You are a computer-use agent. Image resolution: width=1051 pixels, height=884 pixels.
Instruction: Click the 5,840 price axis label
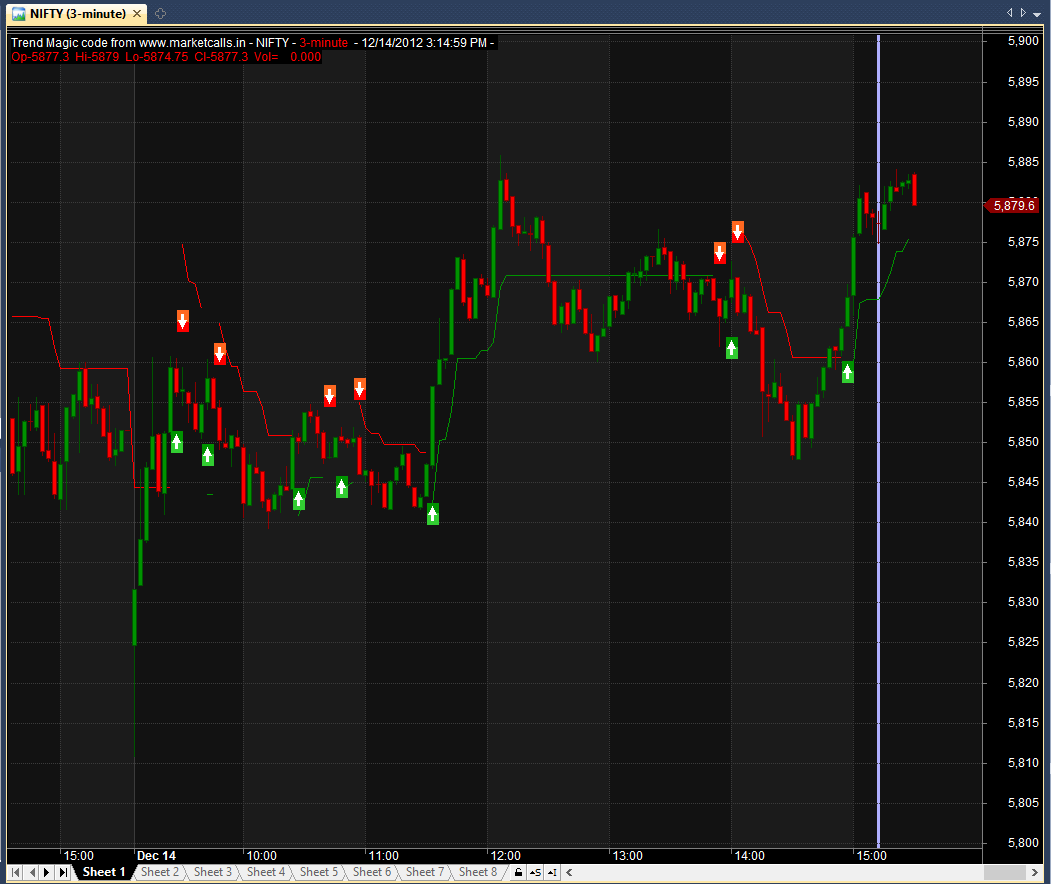pyautogui.click(x=1023, y=521)
